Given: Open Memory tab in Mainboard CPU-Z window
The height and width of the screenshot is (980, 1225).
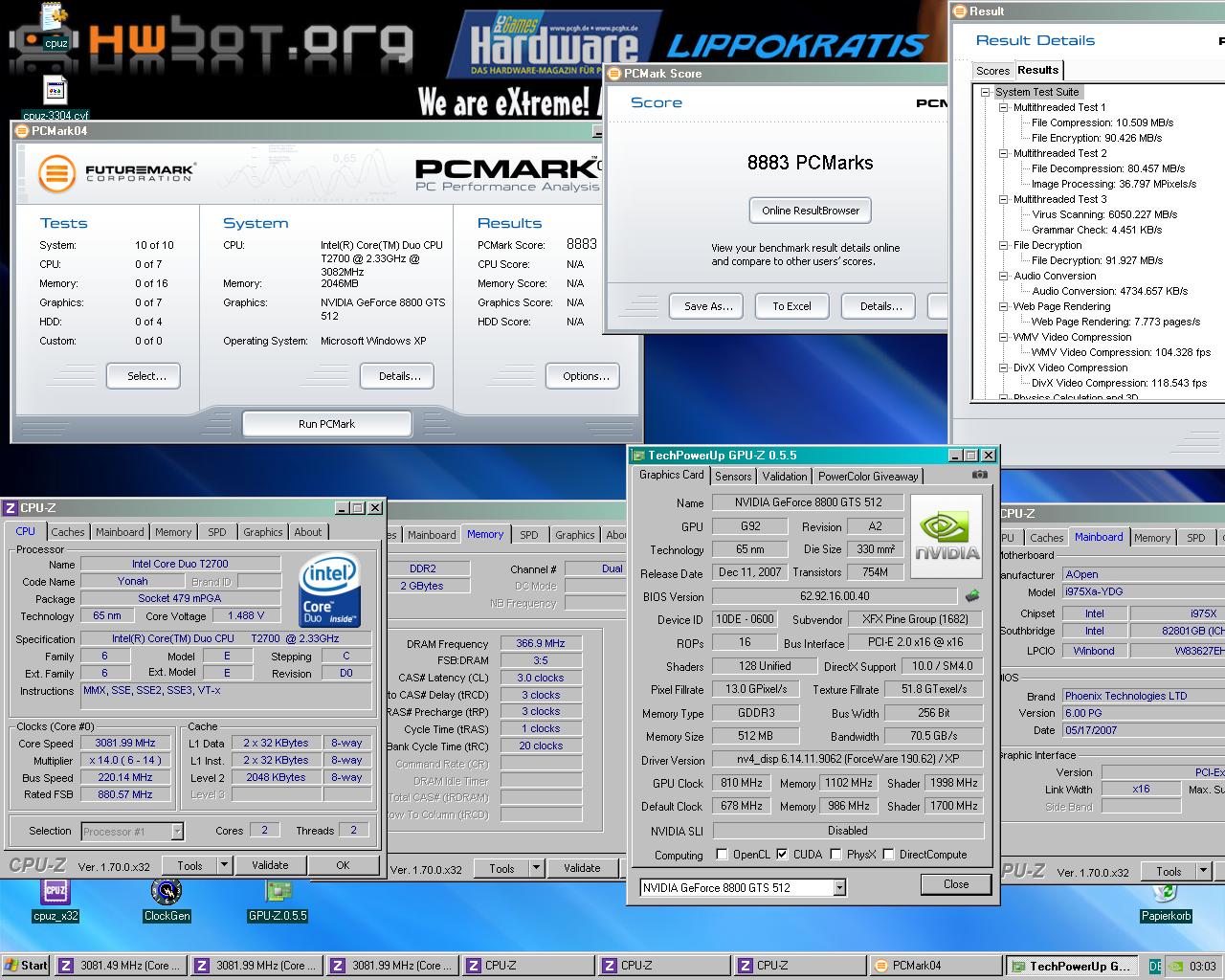Looking at the screenshot, I should coord(1151,538).
